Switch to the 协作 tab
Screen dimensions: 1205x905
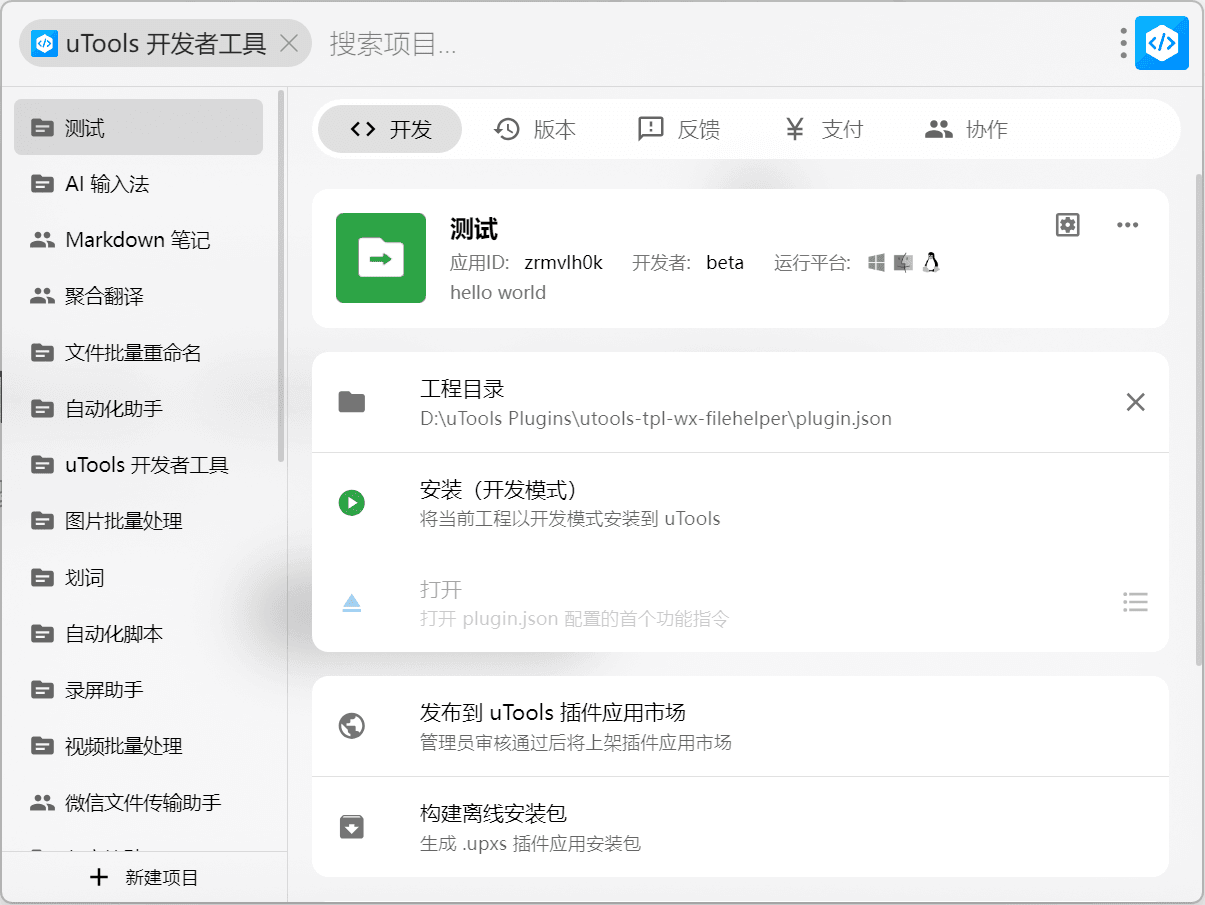click(x=966, y=129)
